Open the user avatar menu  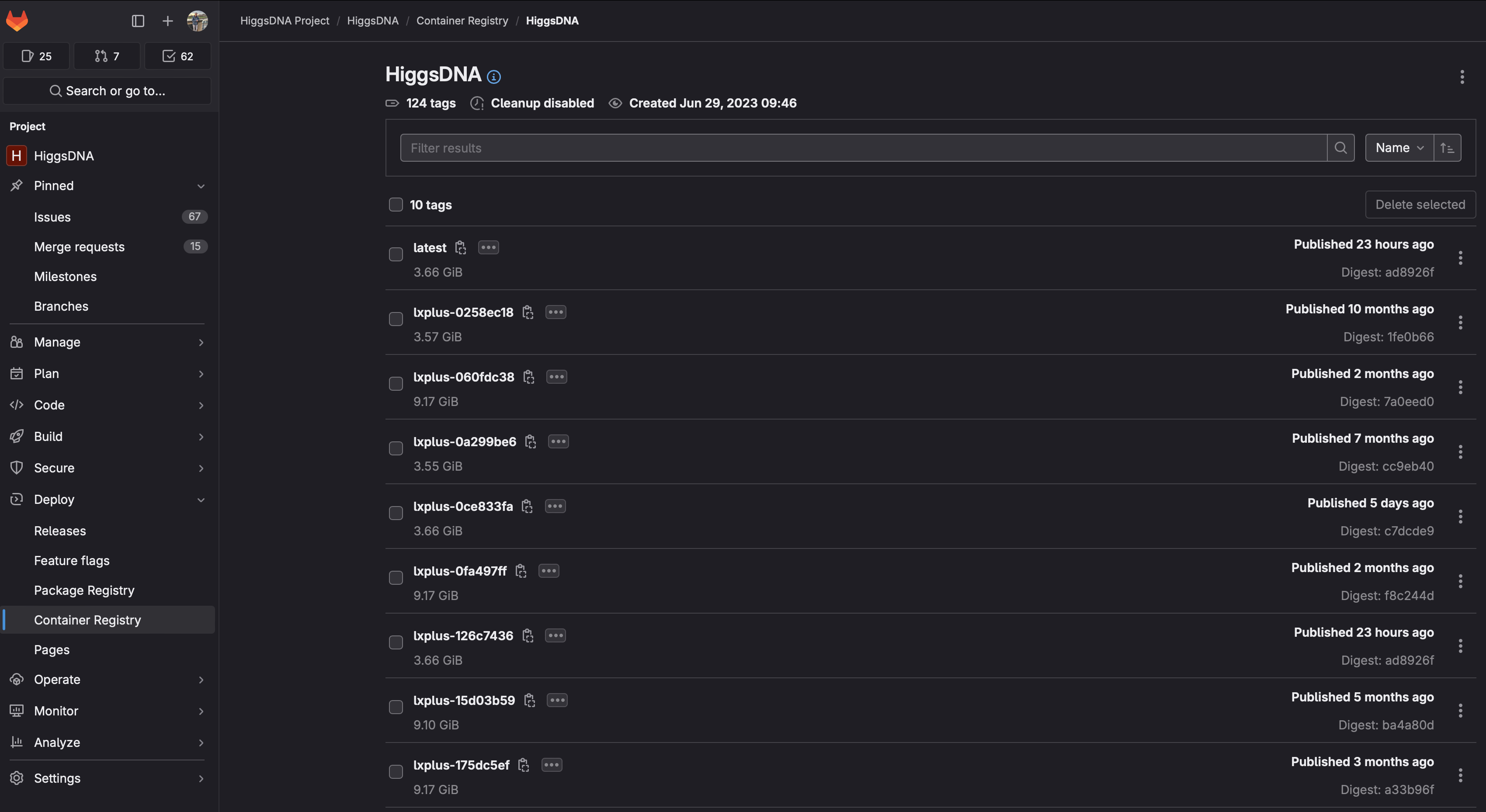point(197,21)
